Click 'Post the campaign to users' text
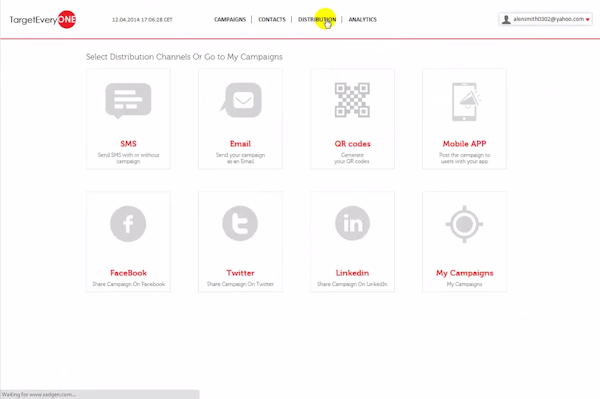 pyautogui.click(x=465, y=158)
